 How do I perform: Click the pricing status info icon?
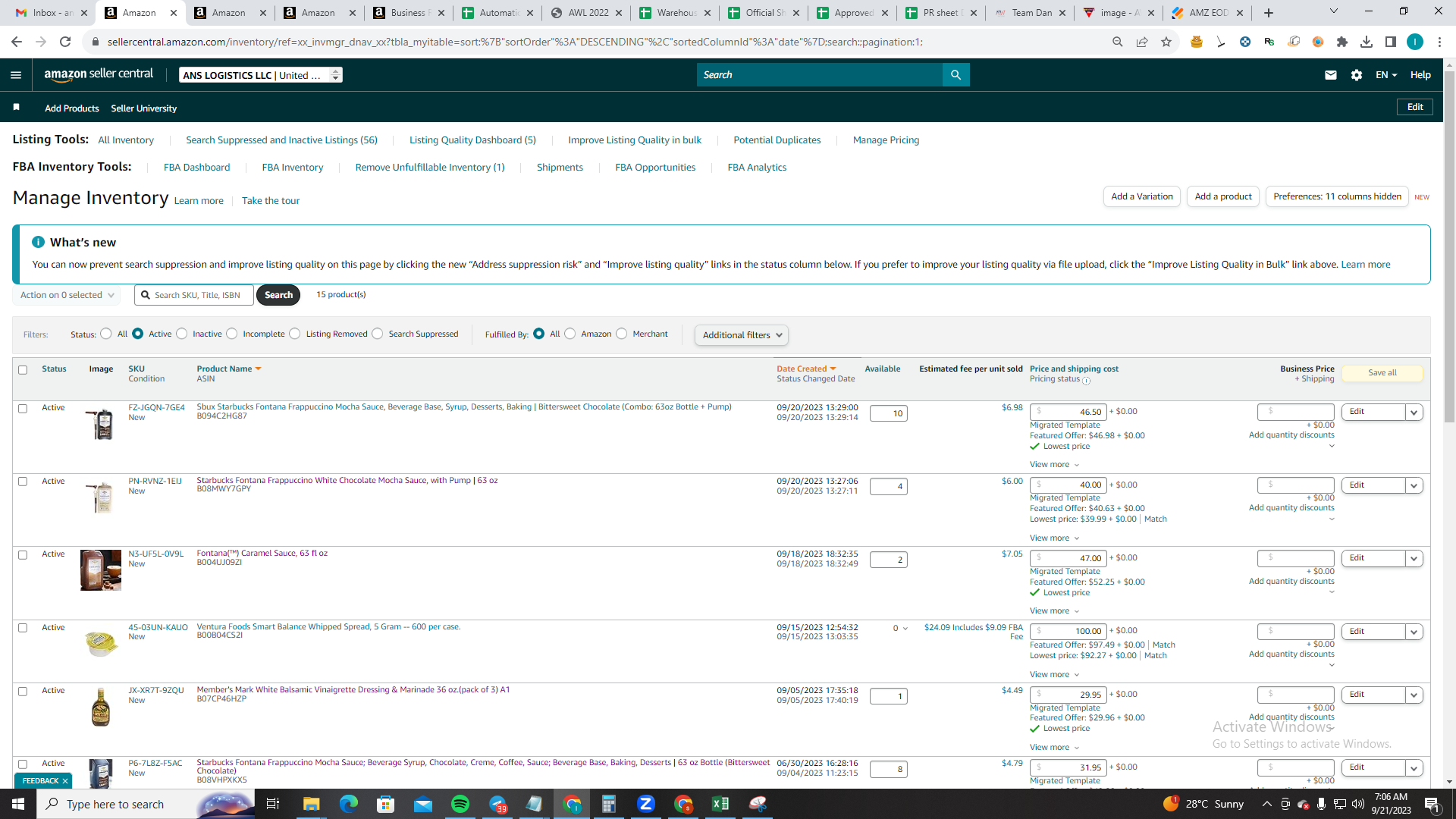click(x=1086, y=381)
